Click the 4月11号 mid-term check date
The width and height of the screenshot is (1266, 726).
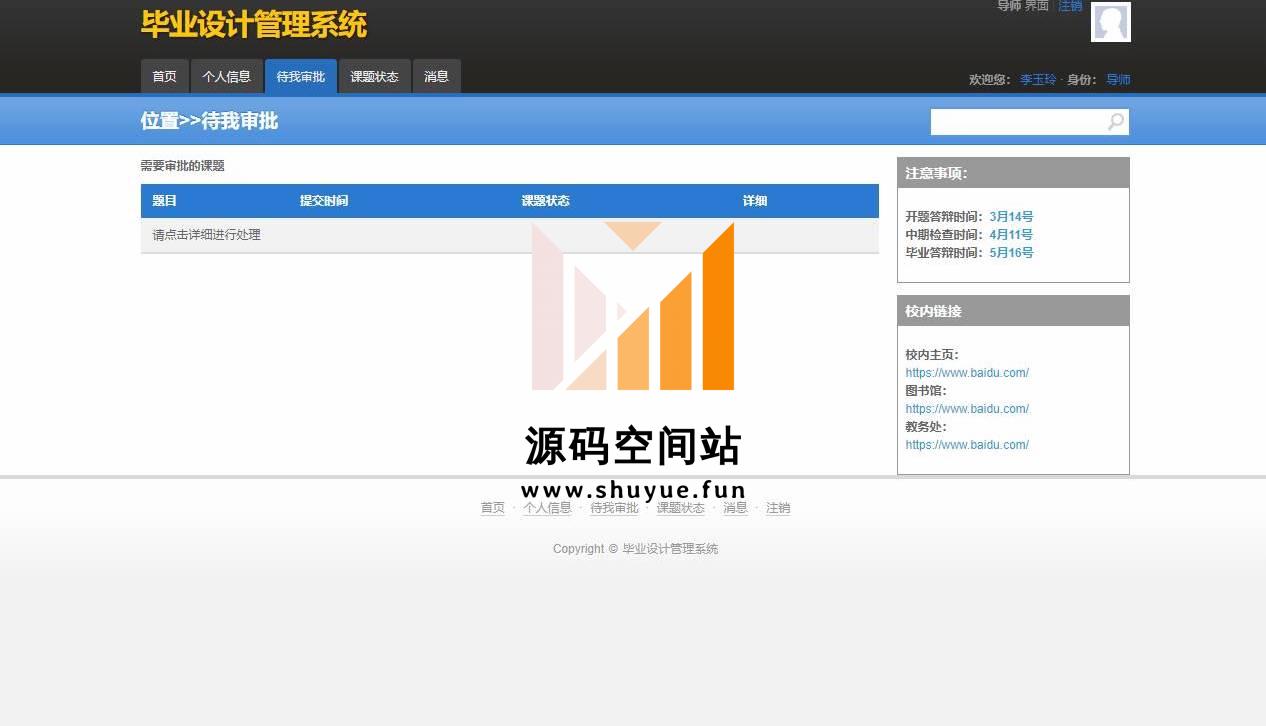(x=1011, y=234)
